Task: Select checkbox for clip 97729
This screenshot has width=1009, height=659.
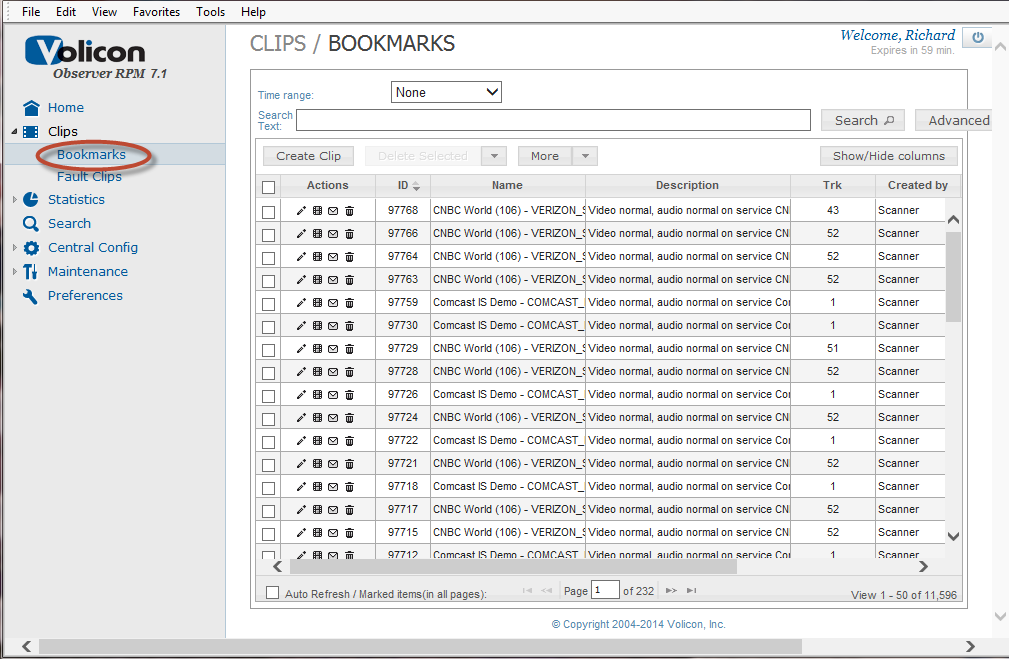Action: coord(268,350)
